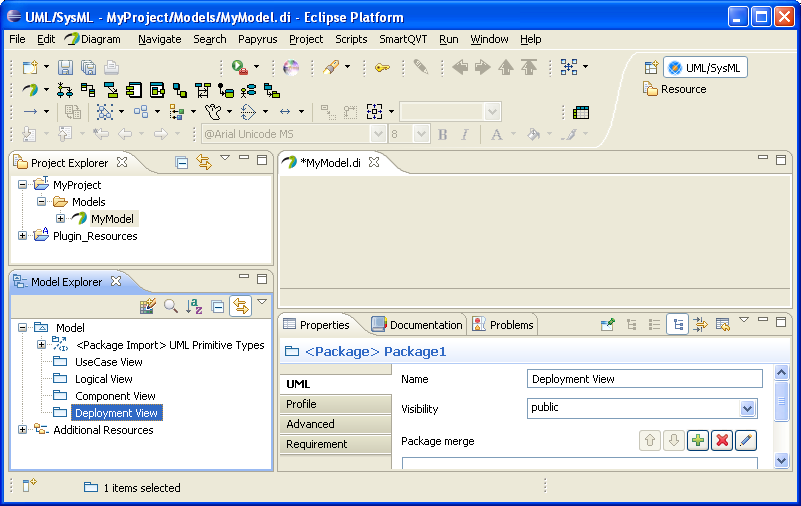Sort Model Explorer elements alphabetically

pos(194,306)
